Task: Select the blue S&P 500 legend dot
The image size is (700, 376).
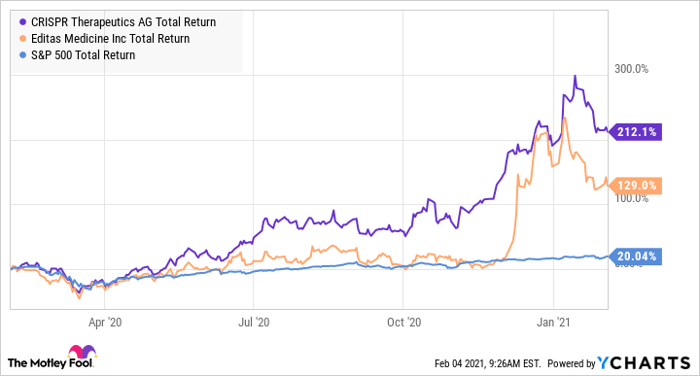Action: pyautogui.click(x=23, y=55)
